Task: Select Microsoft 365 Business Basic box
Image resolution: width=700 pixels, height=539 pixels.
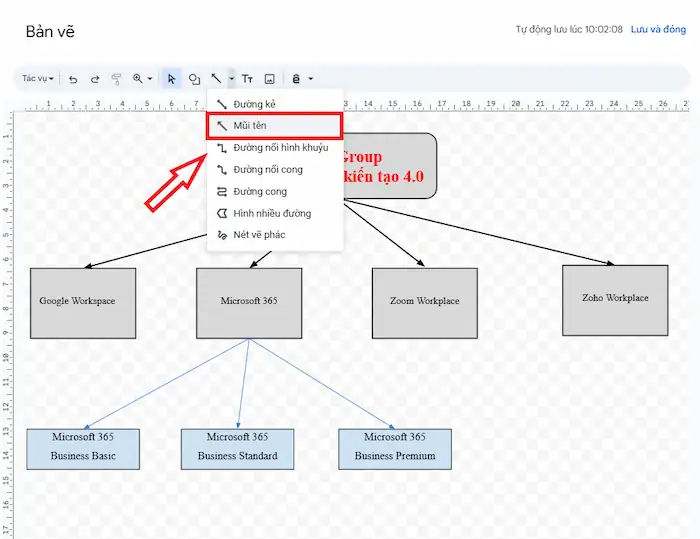Action: pyautogui.click(x=83, y=449)
